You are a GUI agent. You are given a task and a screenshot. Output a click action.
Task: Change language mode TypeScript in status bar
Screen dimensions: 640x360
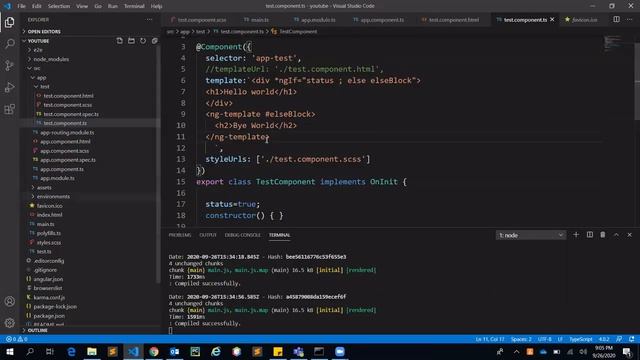pos(580,339)
